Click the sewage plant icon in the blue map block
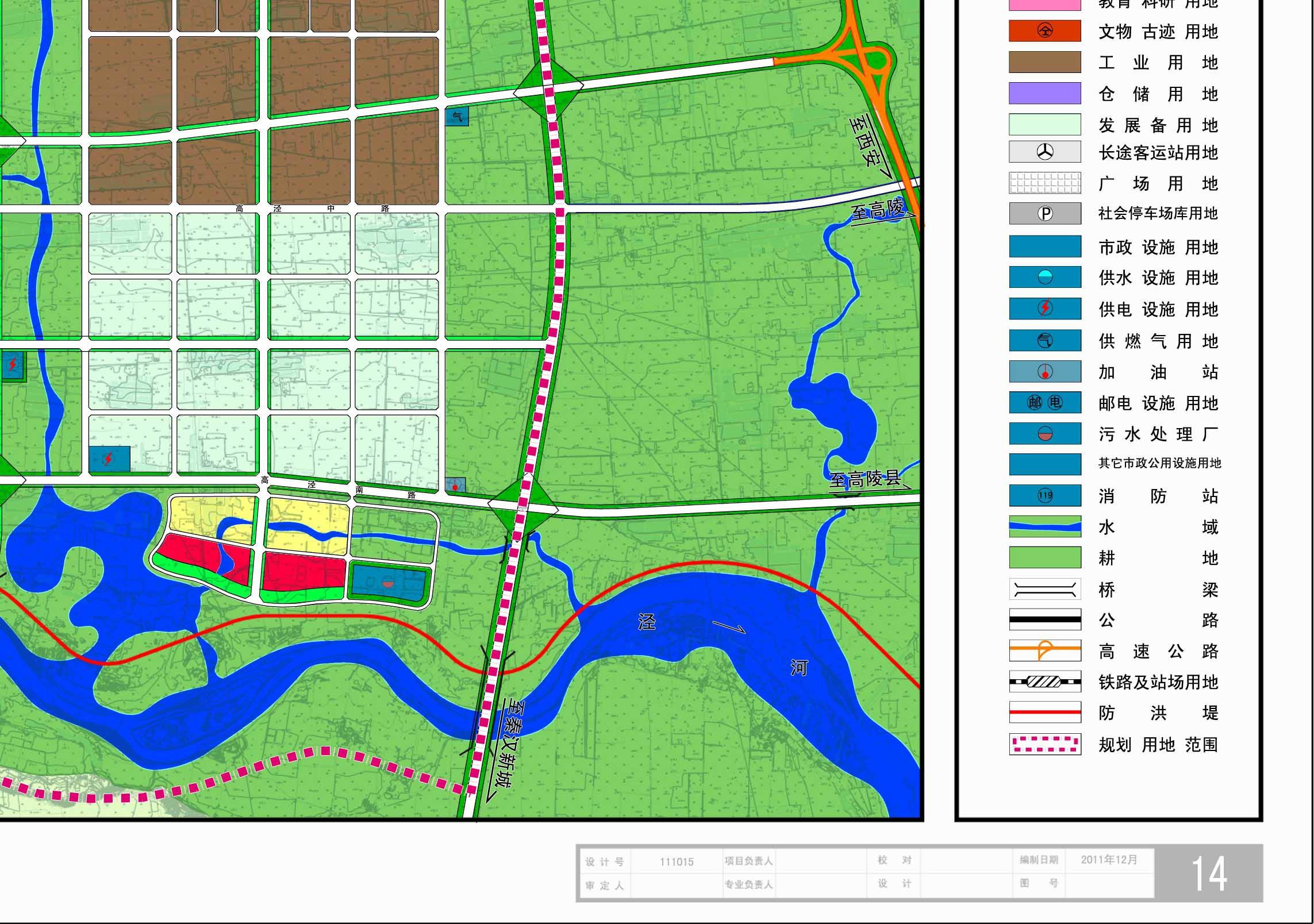Screen dimensions: 1314x924 click(x=389, y=583)
